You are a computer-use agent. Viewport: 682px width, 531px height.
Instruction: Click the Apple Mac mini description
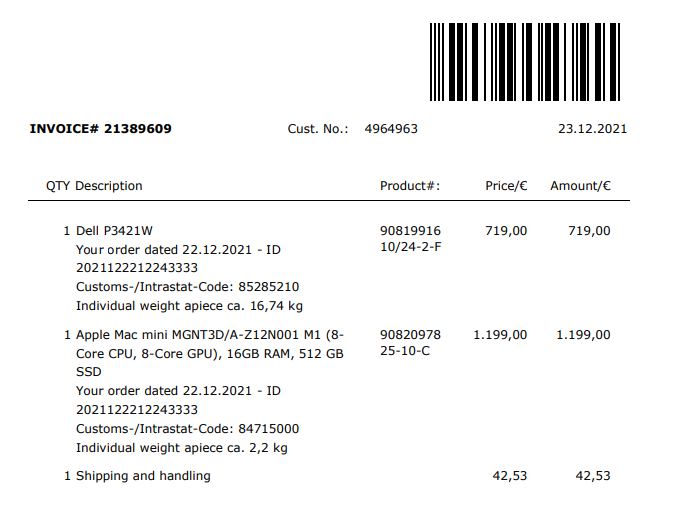pos(209,335)
